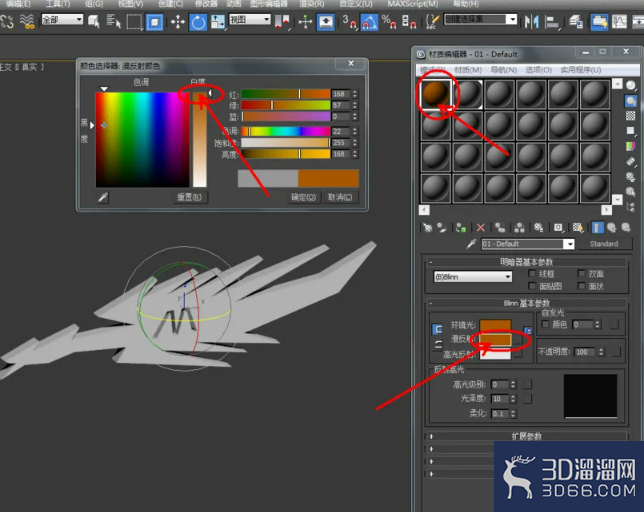
Task: Click Show Shaded Material in Viewport icon
Action: 578,227
